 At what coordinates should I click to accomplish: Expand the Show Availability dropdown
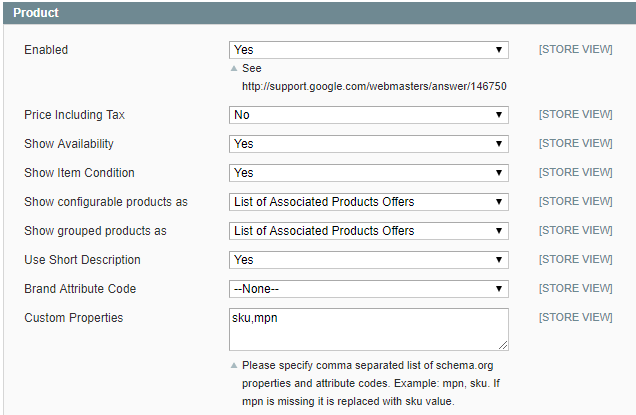pos(368,144)
